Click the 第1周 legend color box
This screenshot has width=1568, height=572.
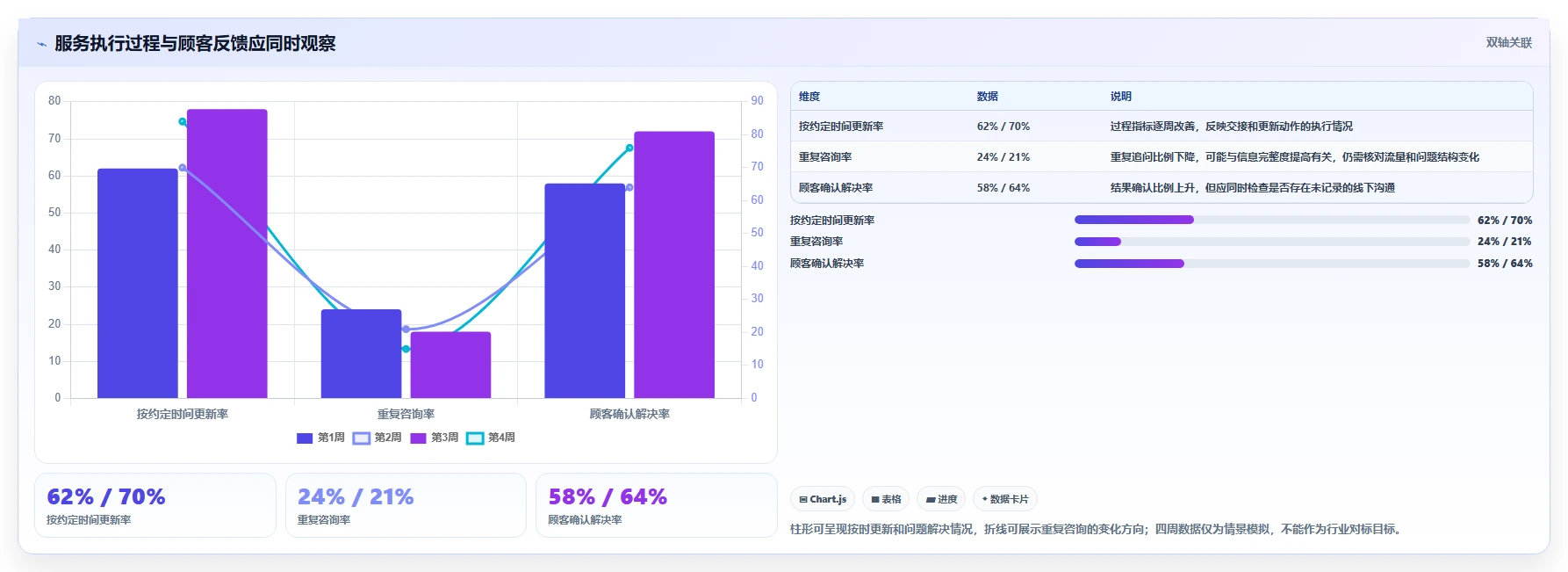305,438
